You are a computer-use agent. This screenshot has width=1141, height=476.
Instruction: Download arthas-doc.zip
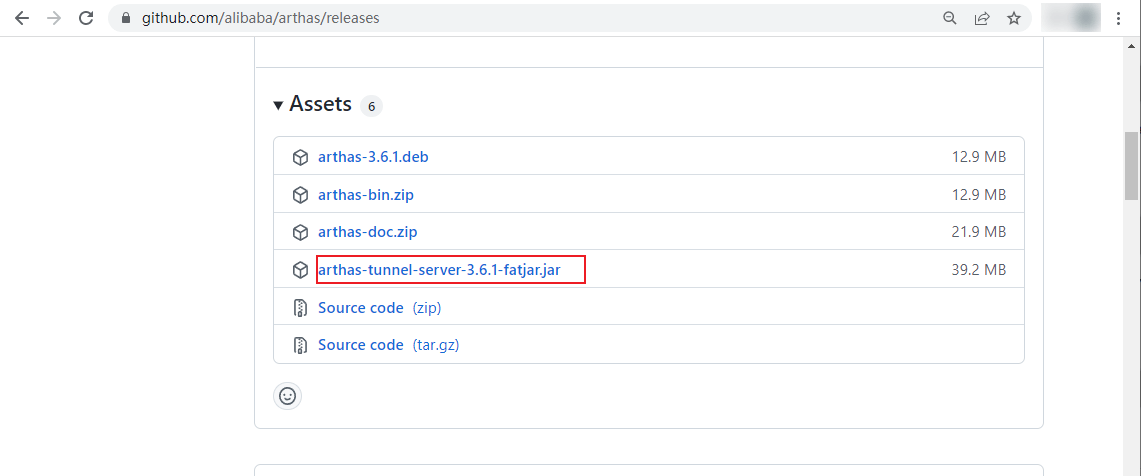tap(367, 232)
